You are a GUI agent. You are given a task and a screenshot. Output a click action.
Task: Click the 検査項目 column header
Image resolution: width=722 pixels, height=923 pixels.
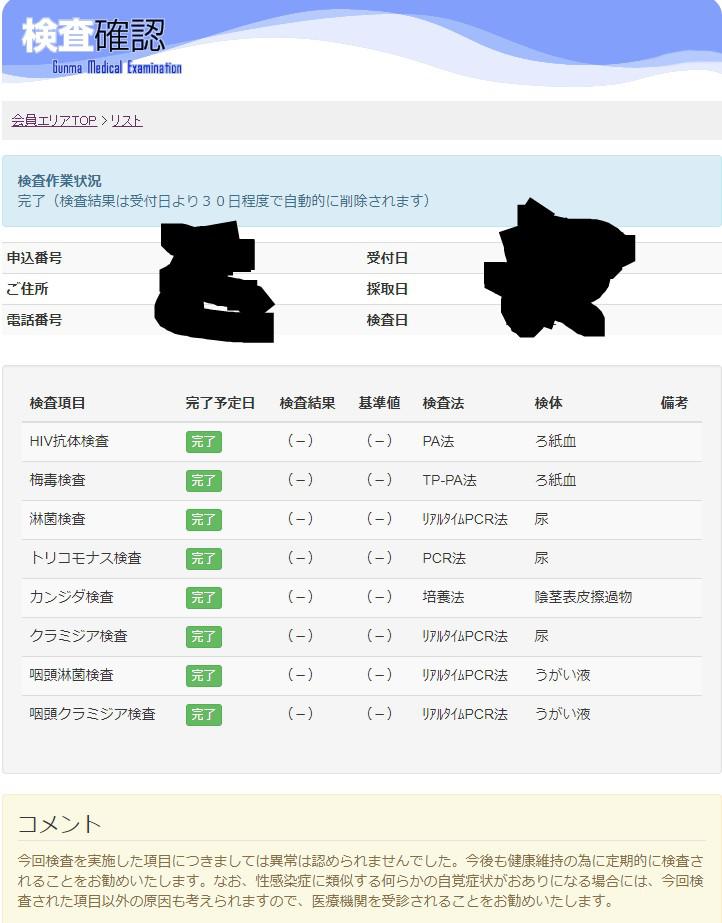(x=57, y=403)
